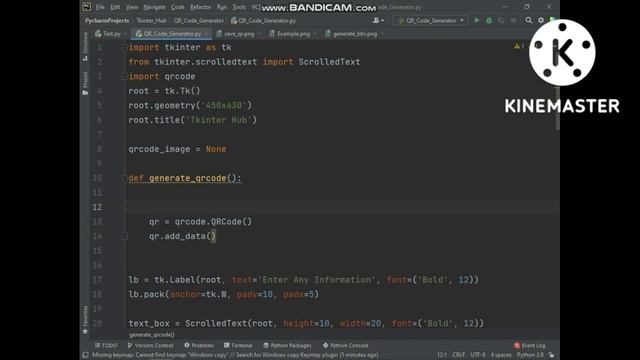The height and width of the screenshot is (360, 640).
Task: Click the Missing keymap status message
Action: pyautogui.click(x=235, y=355)
